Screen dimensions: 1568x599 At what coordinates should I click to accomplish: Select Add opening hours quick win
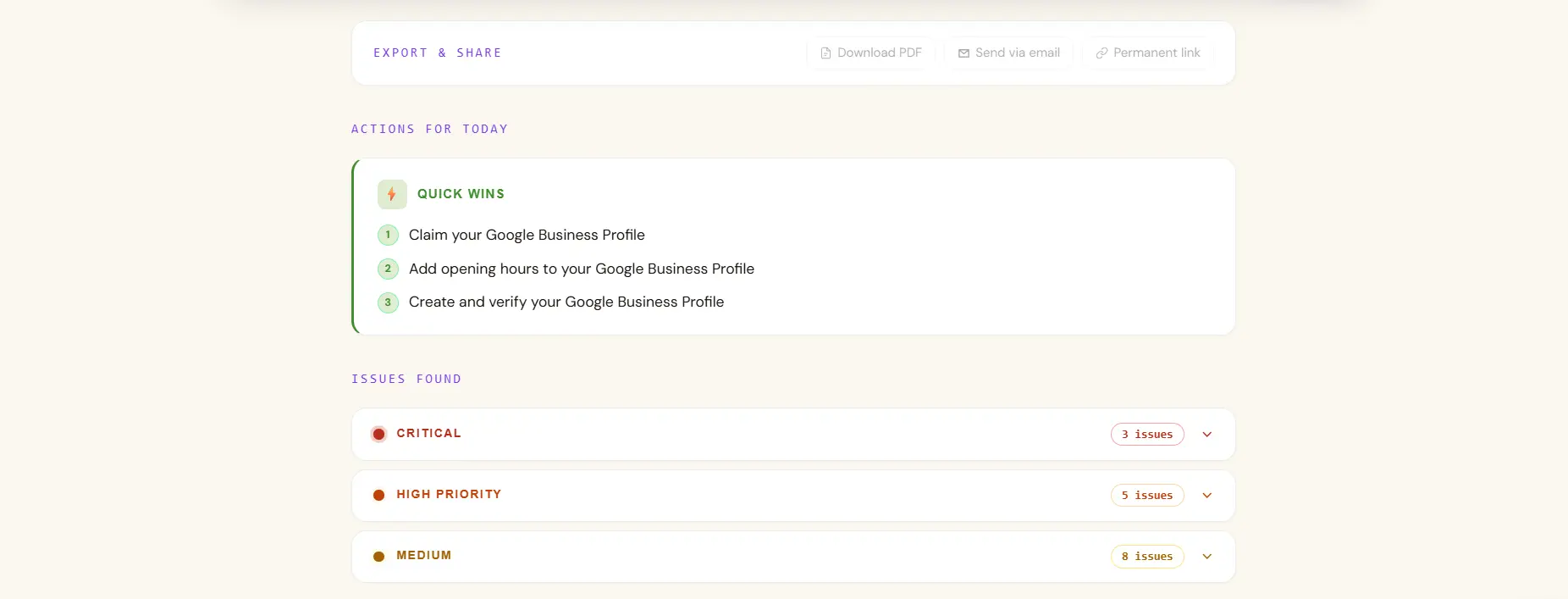582,269
